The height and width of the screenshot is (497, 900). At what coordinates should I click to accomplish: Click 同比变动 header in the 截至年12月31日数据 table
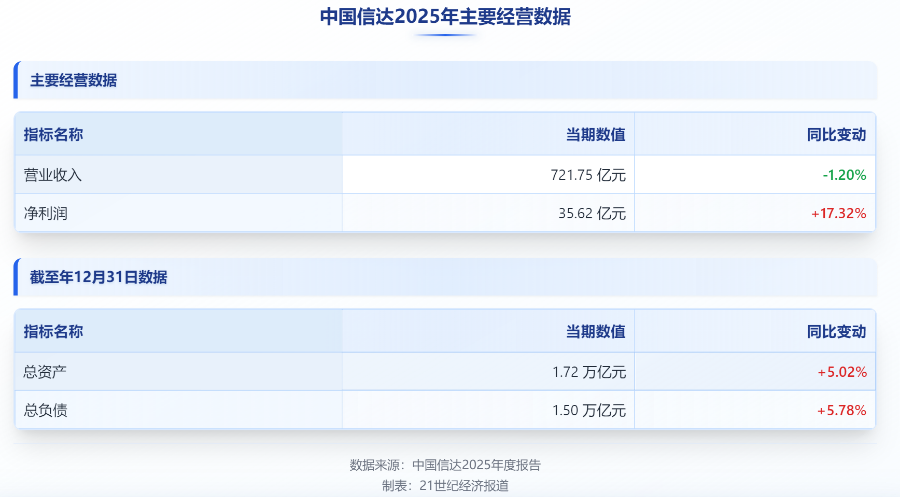pos(836,332)
